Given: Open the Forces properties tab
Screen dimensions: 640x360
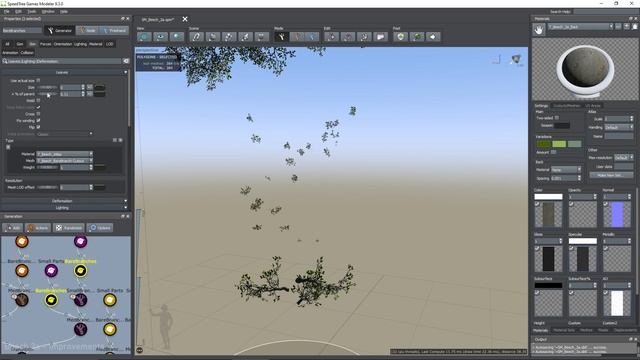Looking at the screenshot, I should coord(45,44).
